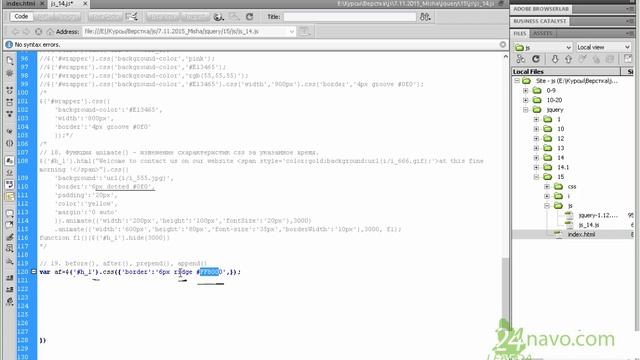Go back in browser navigation bar
The image size is (640, 360).
15,31
